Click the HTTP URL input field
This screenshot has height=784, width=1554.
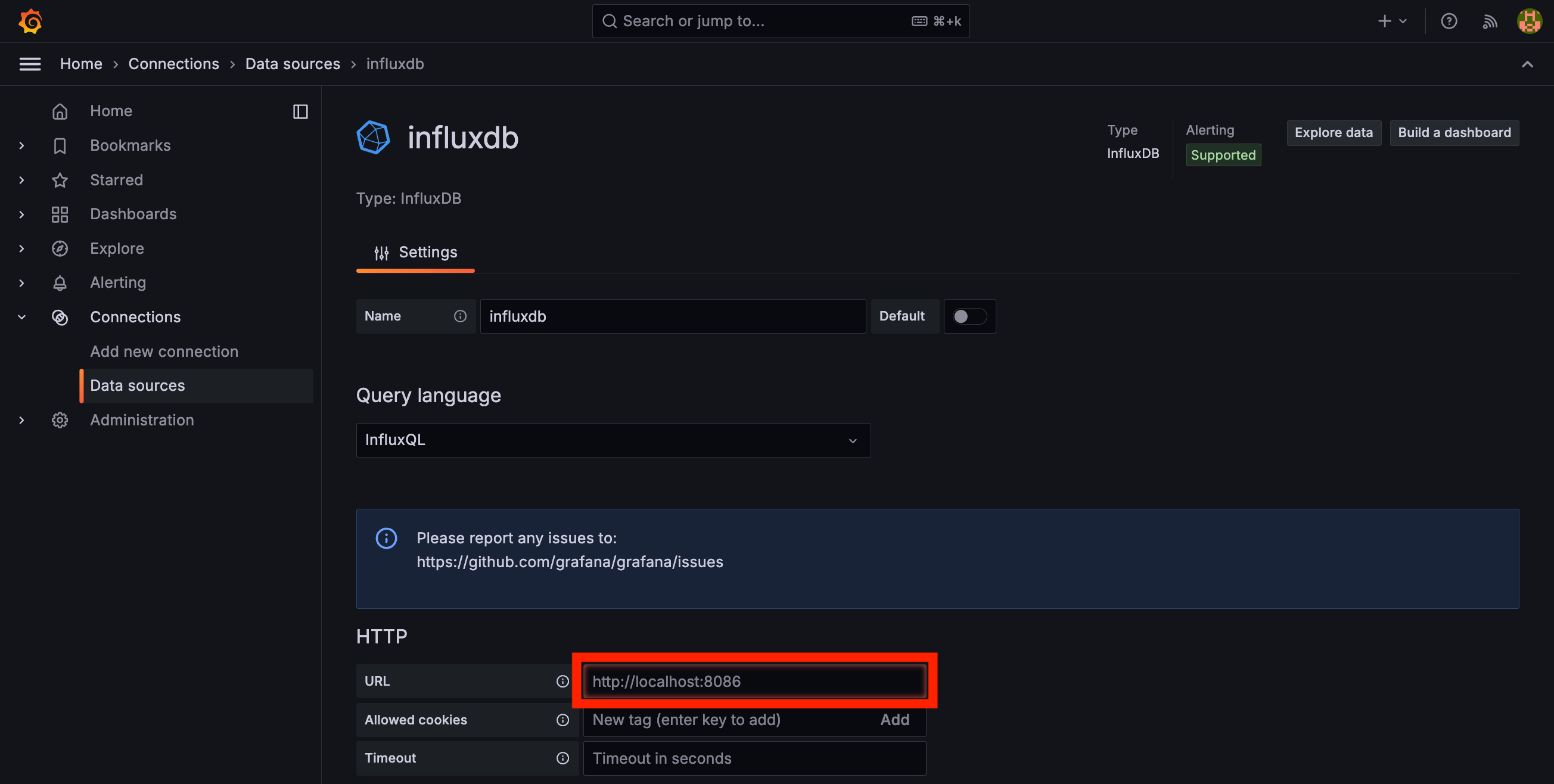coord(754,681)
